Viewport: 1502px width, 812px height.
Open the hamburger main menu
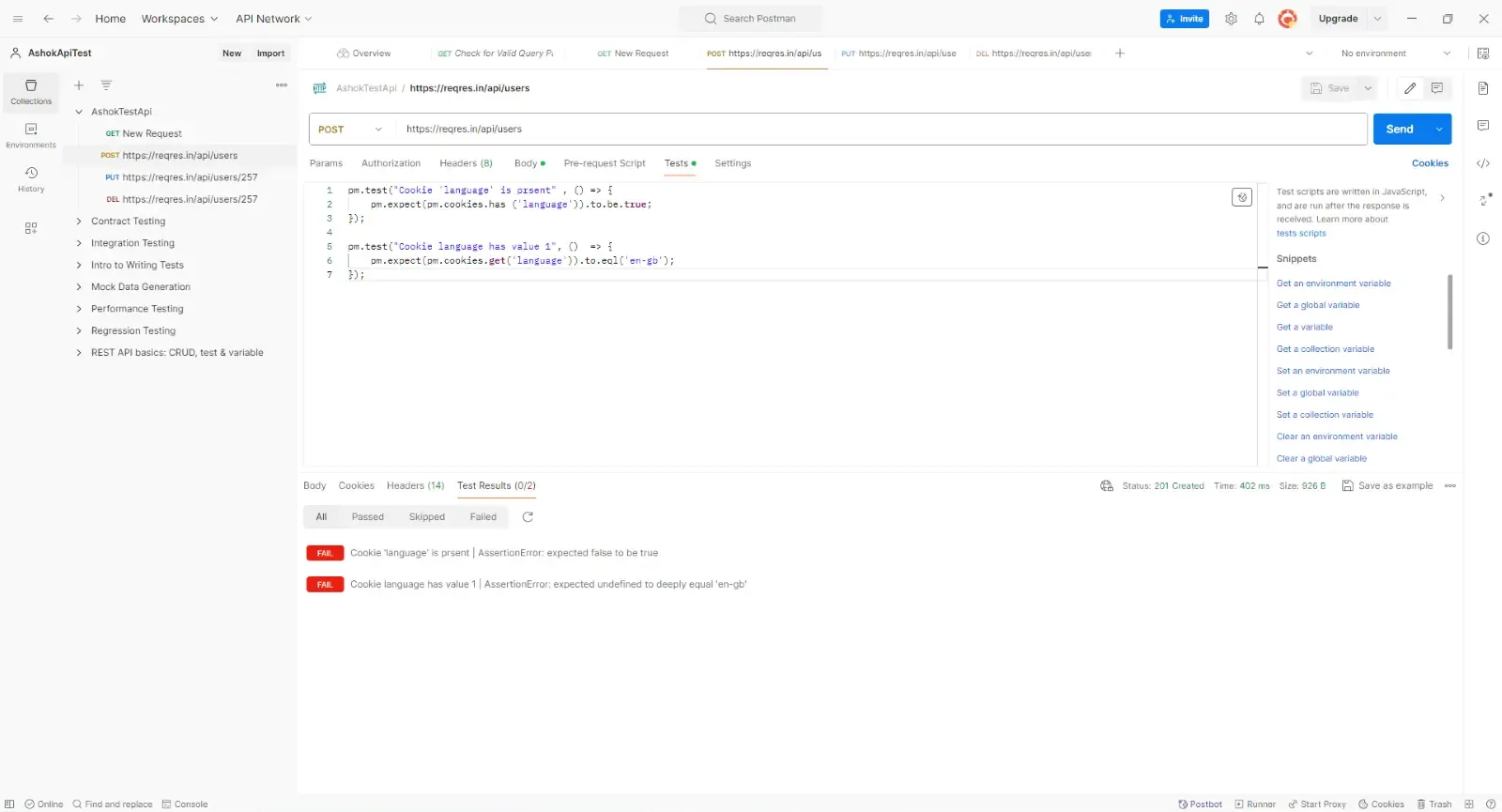[18, 19]
